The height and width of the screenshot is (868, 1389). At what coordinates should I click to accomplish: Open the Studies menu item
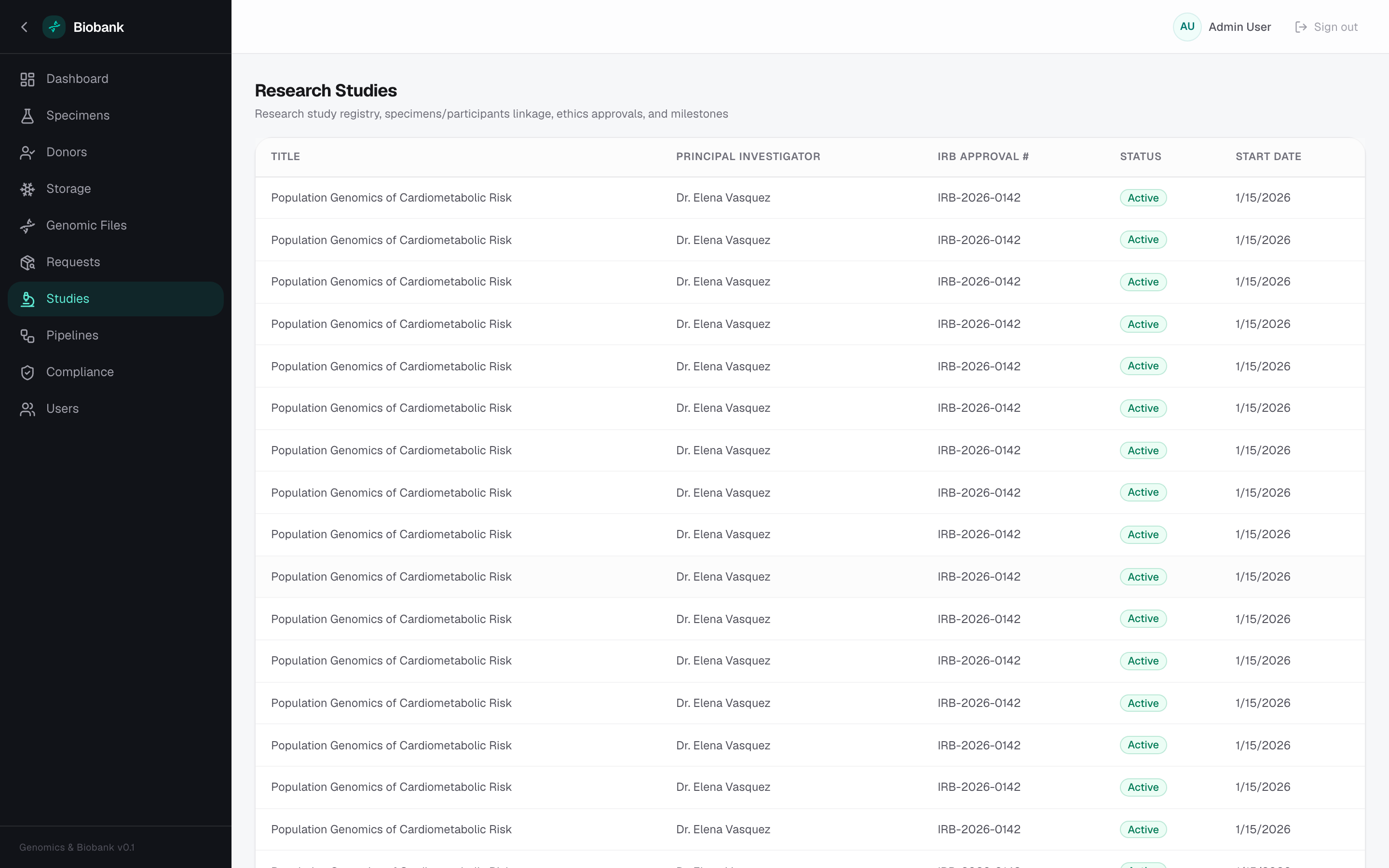tap(115, 299)
